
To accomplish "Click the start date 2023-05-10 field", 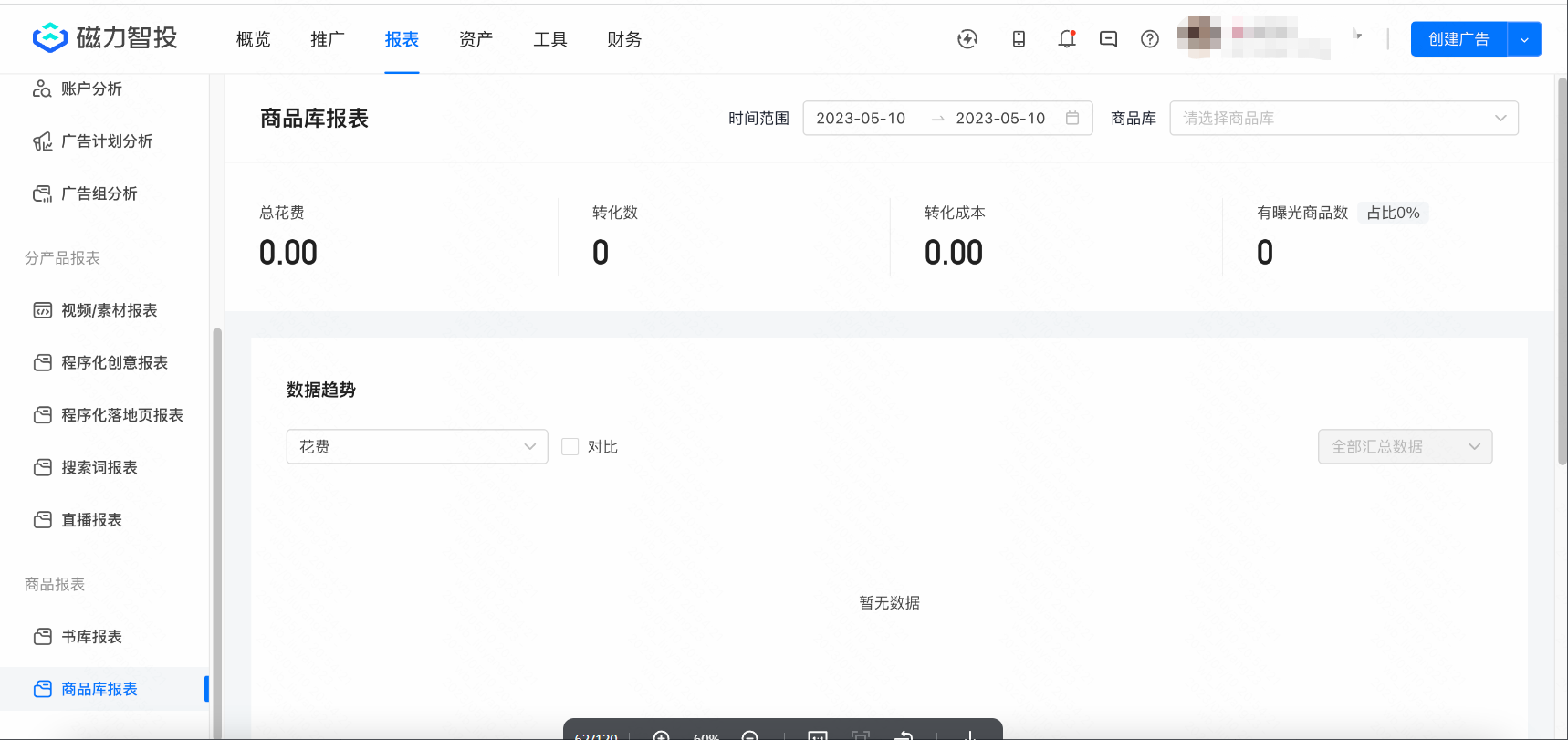I will tap(861, 119).
